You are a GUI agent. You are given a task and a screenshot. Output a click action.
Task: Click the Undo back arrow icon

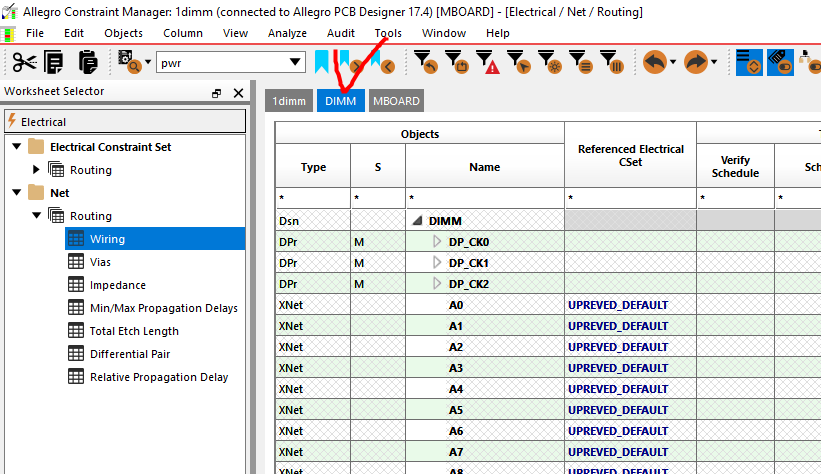654,62
